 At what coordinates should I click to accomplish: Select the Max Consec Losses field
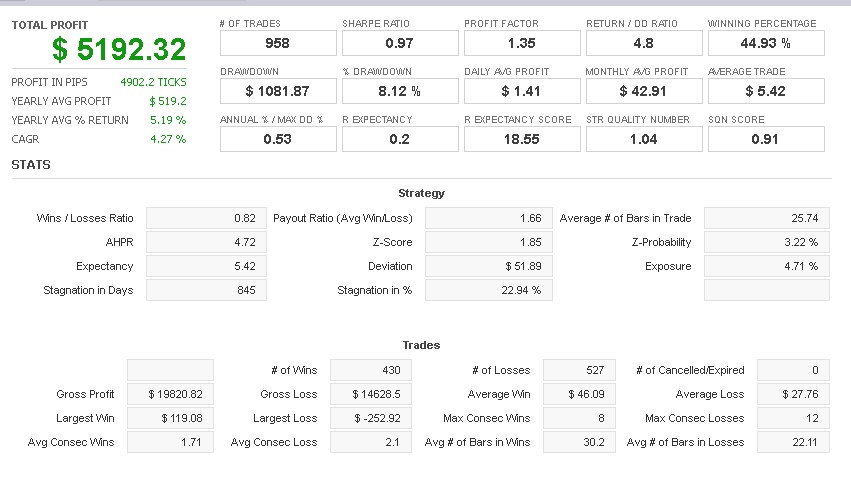[793, 418]
